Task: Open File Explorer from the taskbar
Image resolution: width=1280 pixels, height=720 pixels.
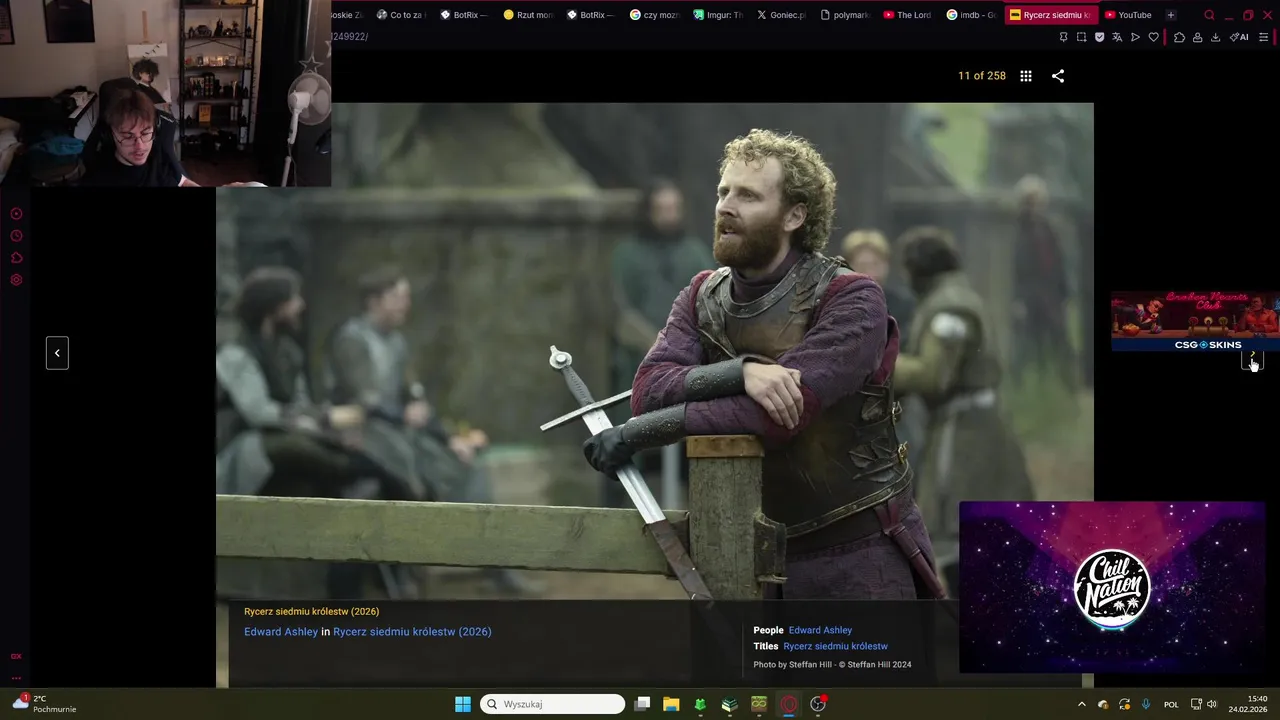Action: pyautogui.click(x=671, y=704)
